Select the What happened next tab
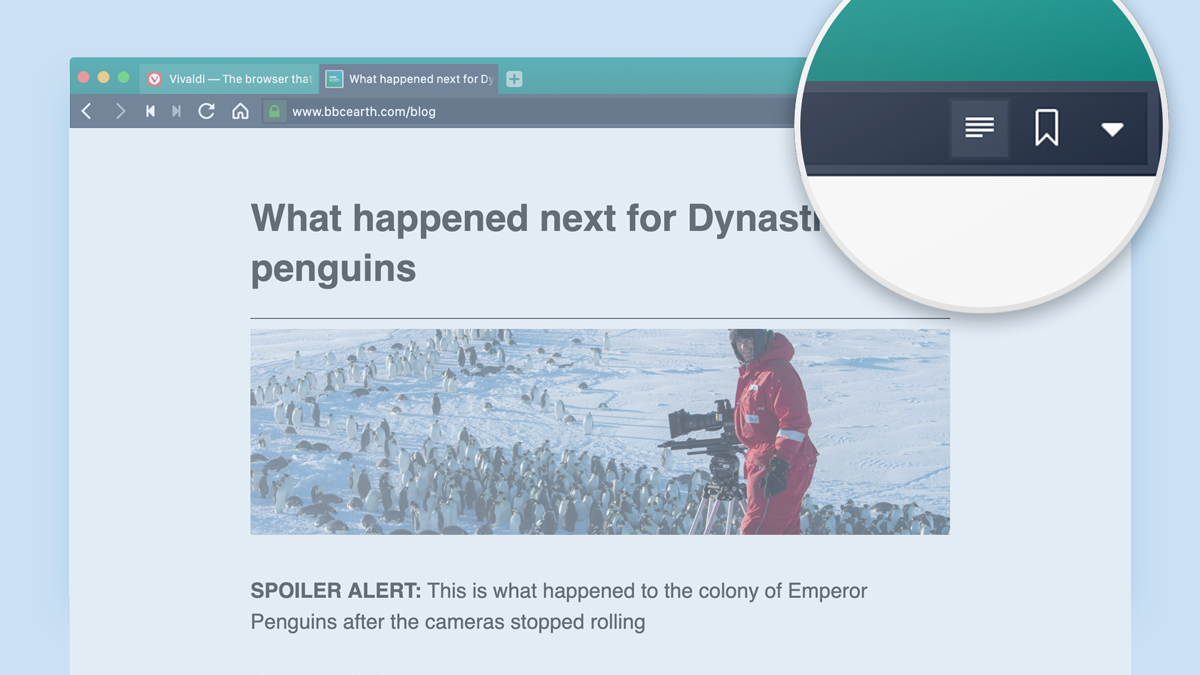The image size is (1200, 675). click(x=410, y=79)
